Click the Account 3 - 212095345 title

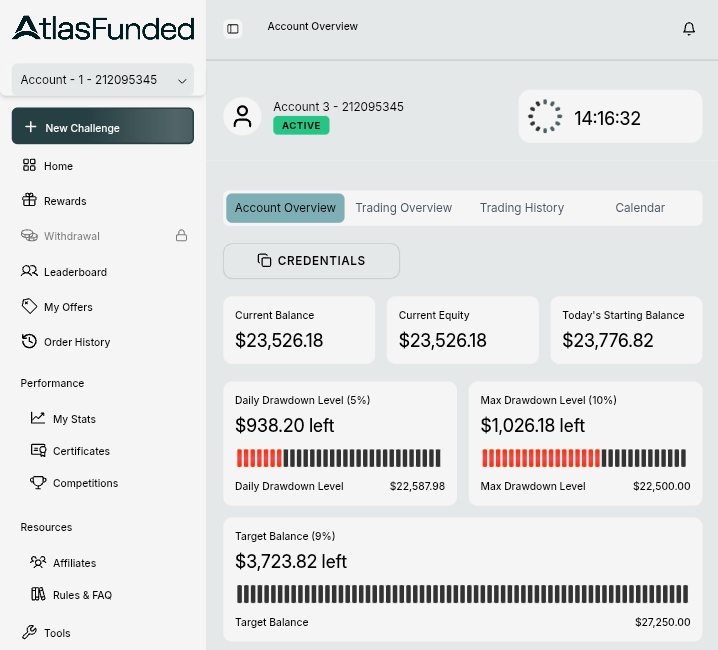338,107
